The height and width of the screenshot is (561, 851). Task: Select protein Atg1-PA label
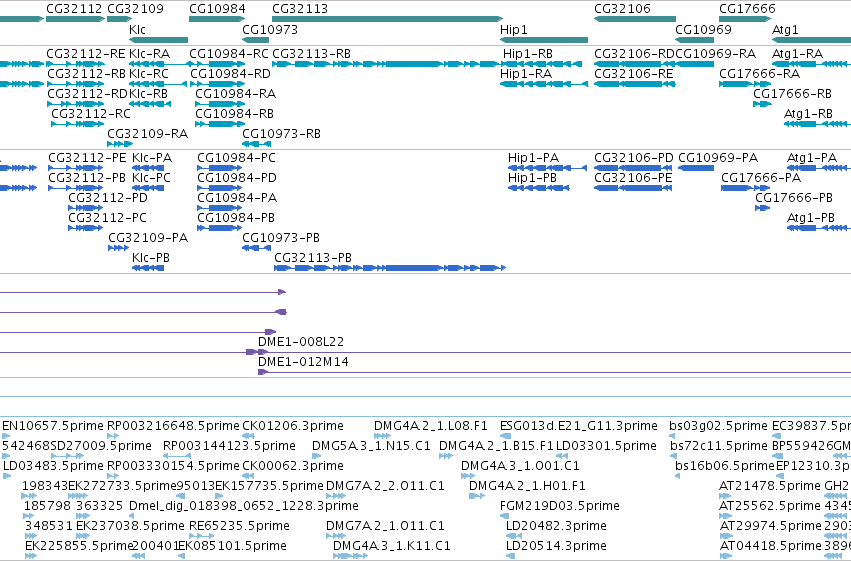pos(812,158)
